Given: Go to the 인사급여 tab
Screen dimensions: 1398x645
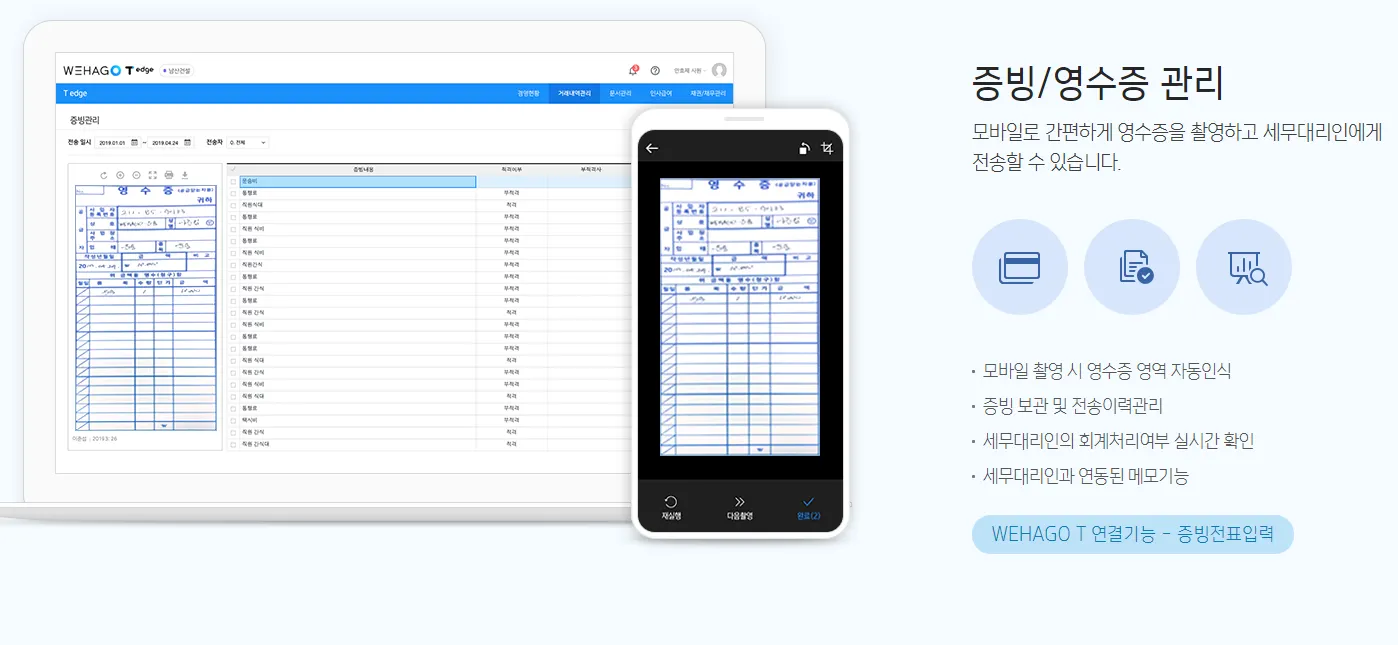Looking at the screenshot, I should click(x=662, y=93).
